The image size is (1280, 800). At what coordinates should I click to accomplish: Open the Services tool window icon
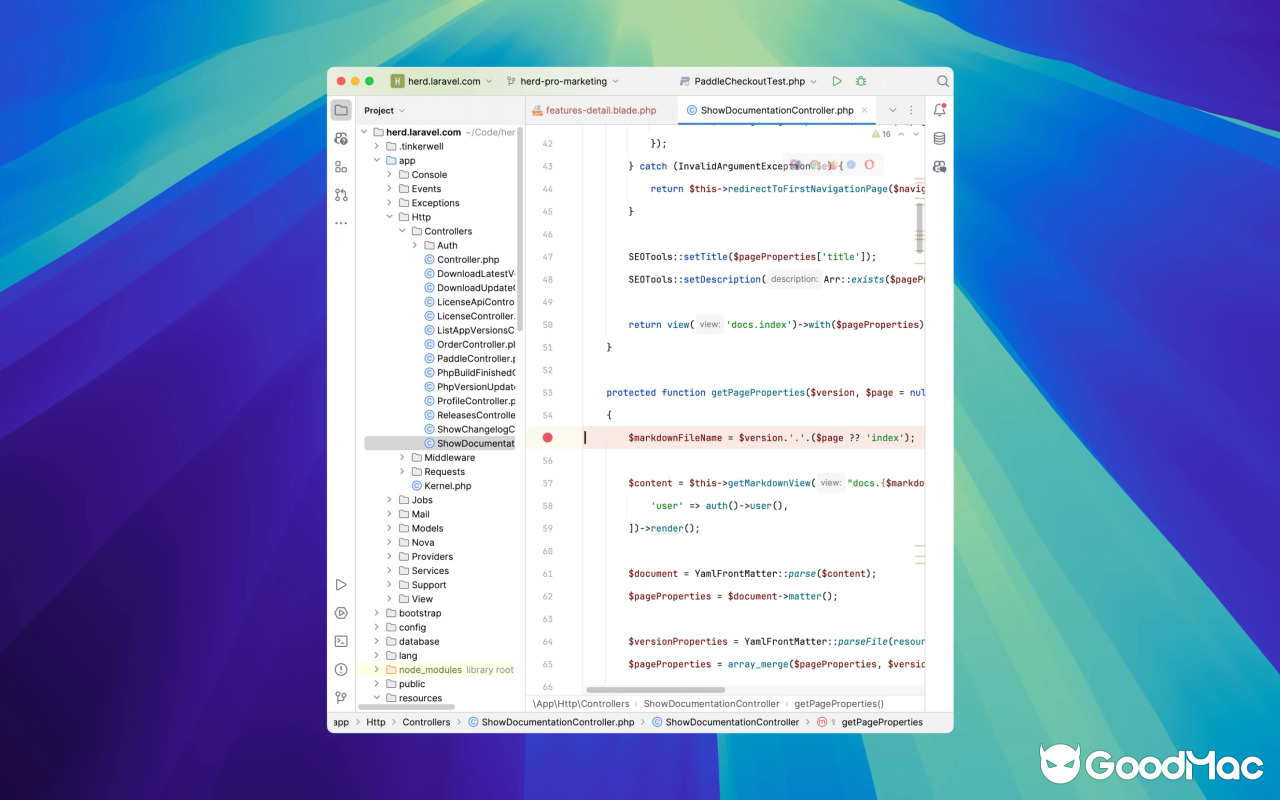coord(341,612)
